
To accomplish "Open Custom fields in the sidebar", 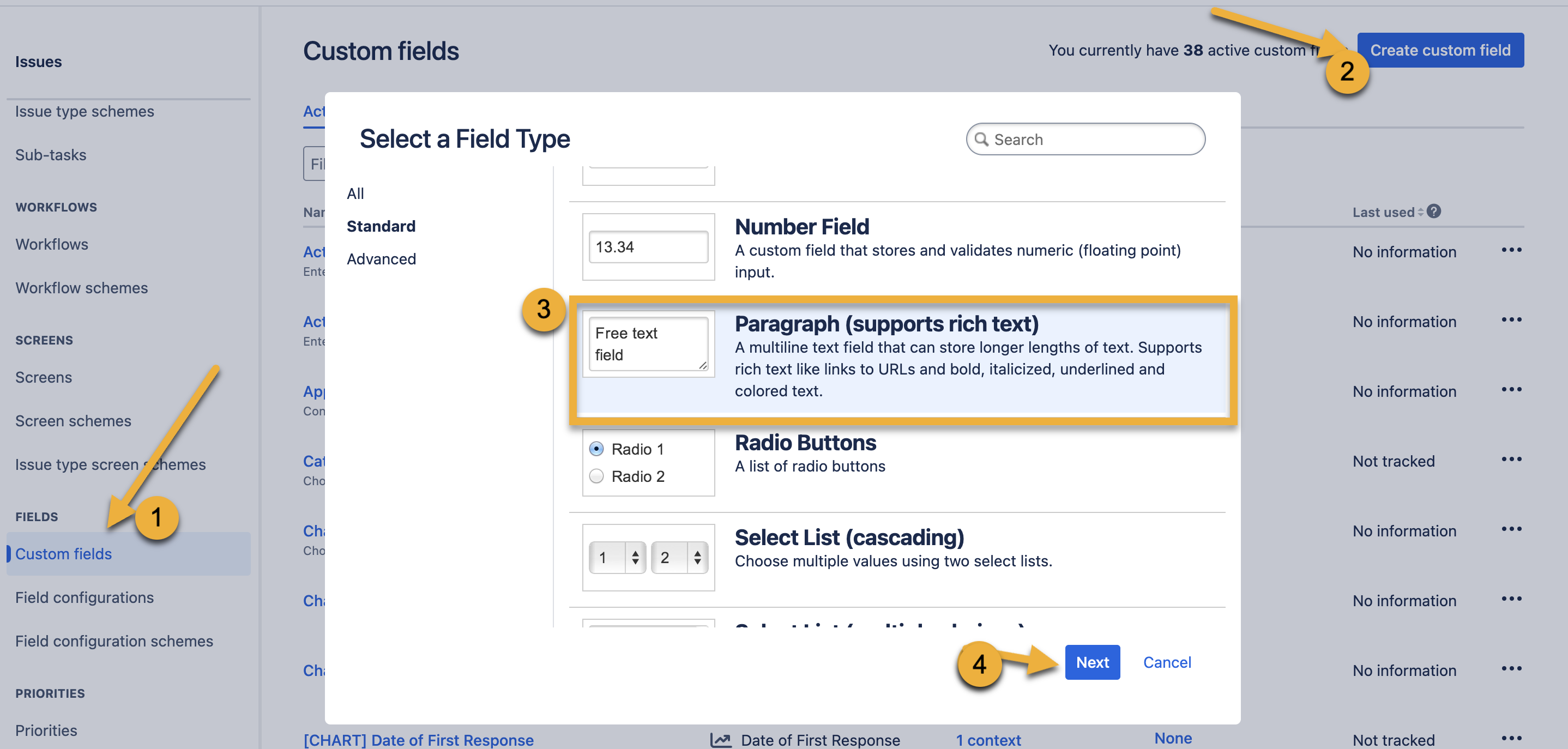I will [x=63, y=554].
